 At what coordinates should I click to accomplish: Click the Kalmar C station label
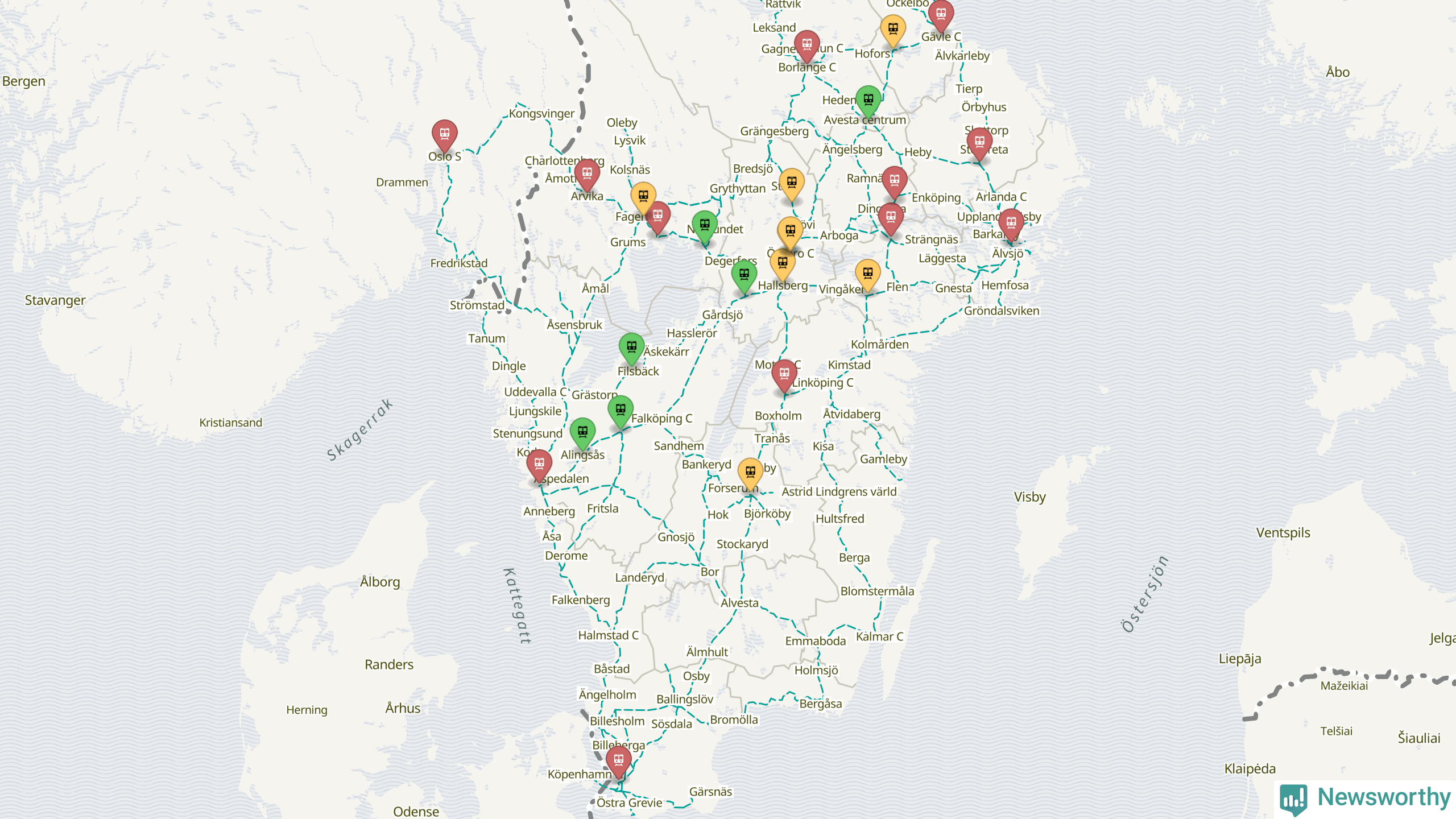879,636
